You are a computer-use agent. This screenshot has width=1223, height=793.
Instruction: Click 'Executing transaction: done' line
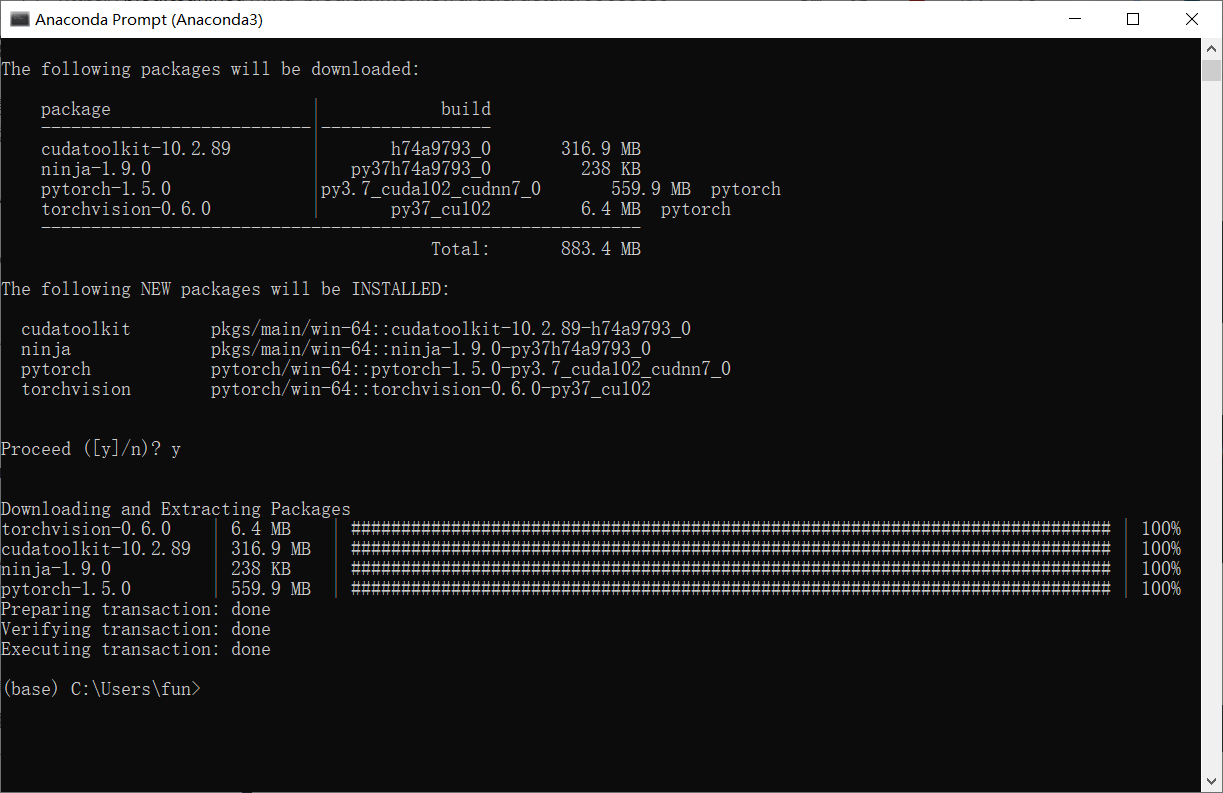tap(136, 649)
